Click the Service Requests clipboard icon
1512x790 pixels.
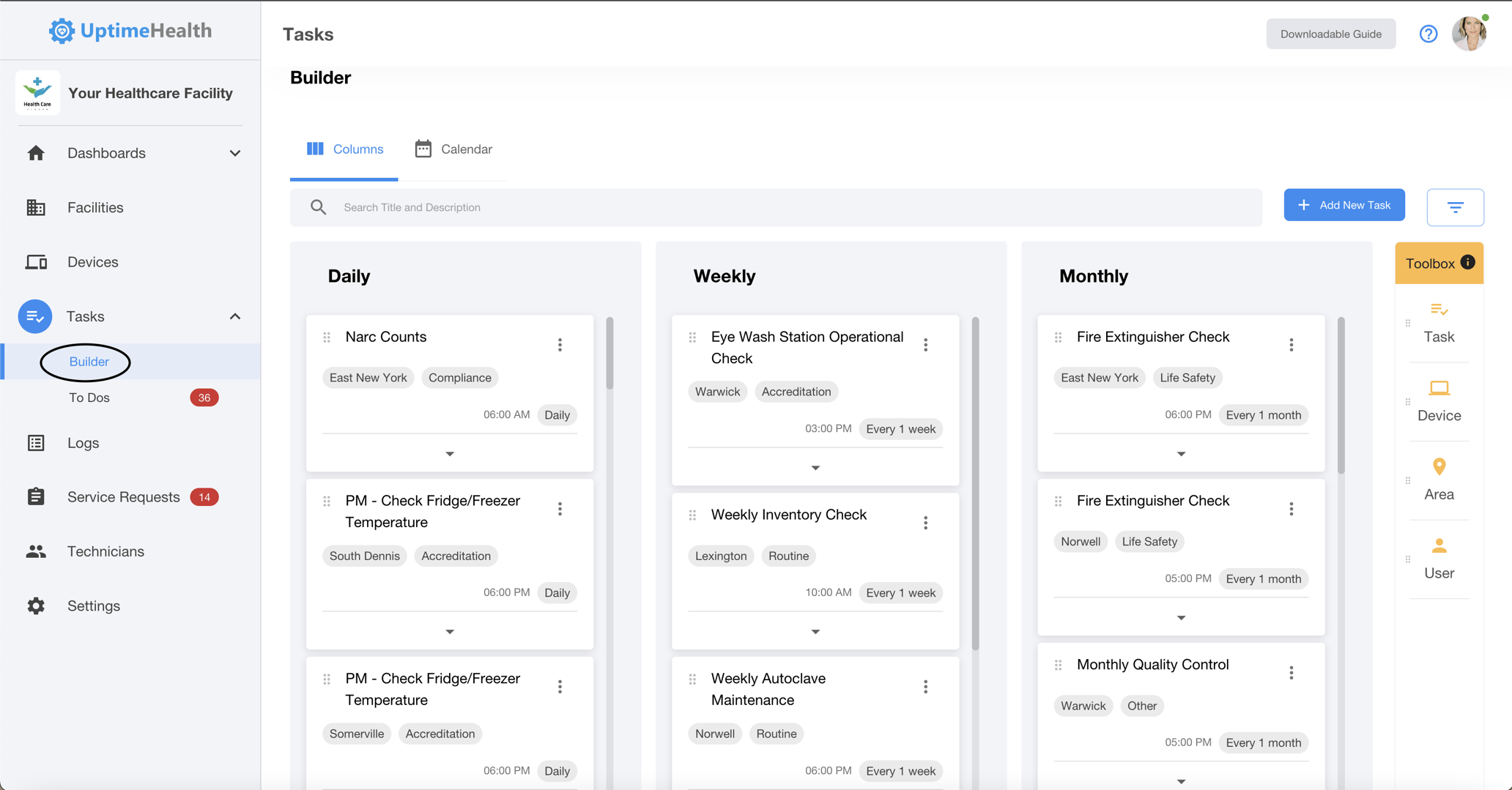[36, 496]
